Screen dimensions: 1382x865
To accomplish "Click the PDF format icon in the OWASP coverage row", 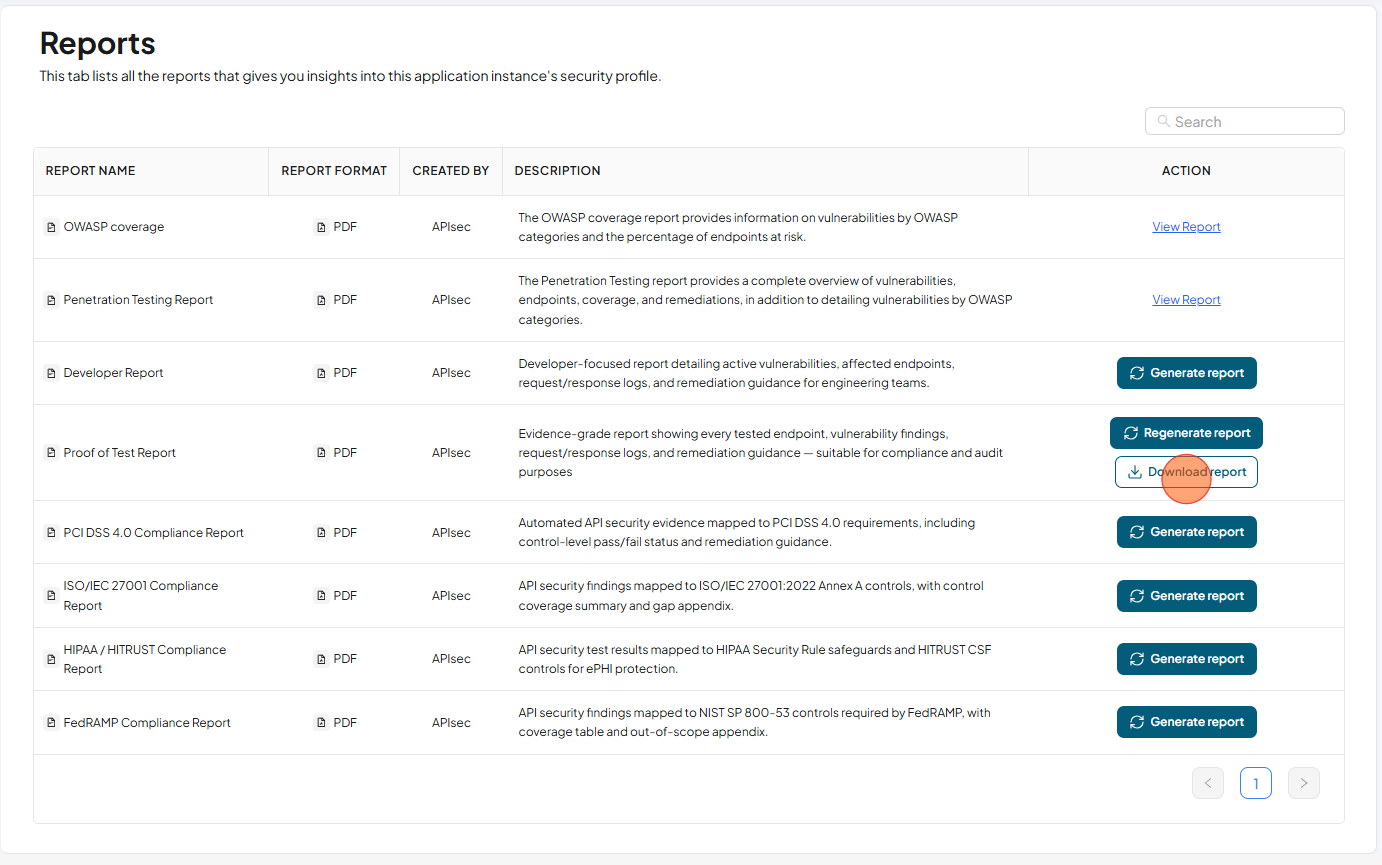I will (321, 227).
